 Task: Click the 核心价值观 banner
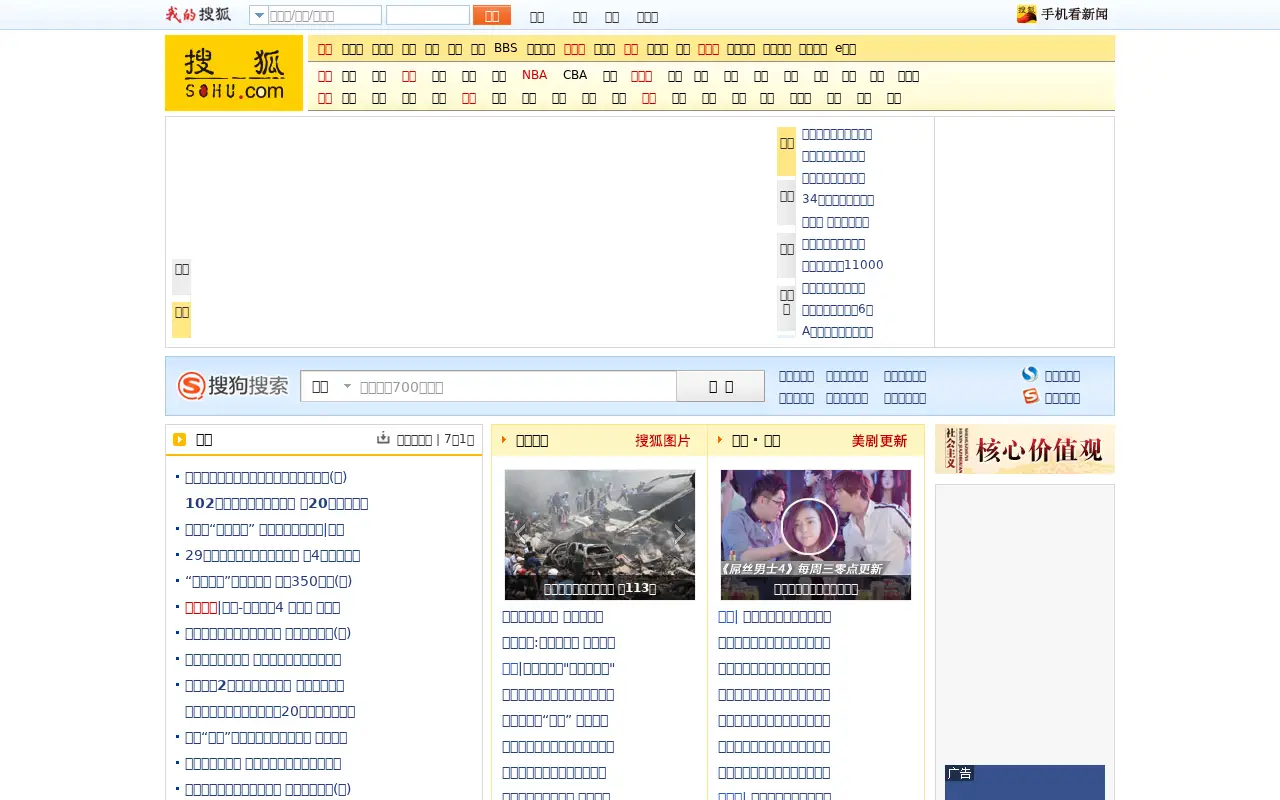(x=1025, y=449)
